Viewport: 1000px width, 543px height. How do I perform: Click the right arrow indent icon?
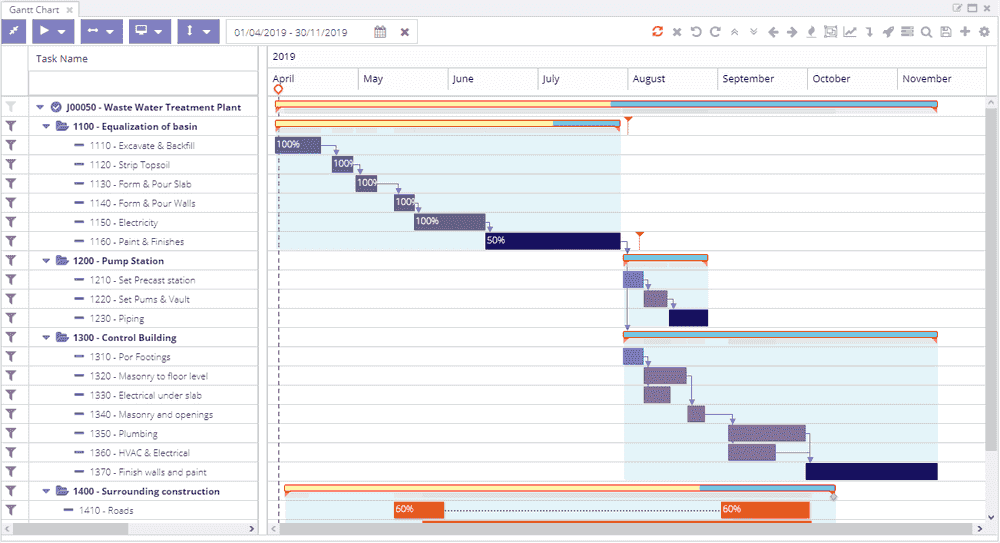pos(792,32)
